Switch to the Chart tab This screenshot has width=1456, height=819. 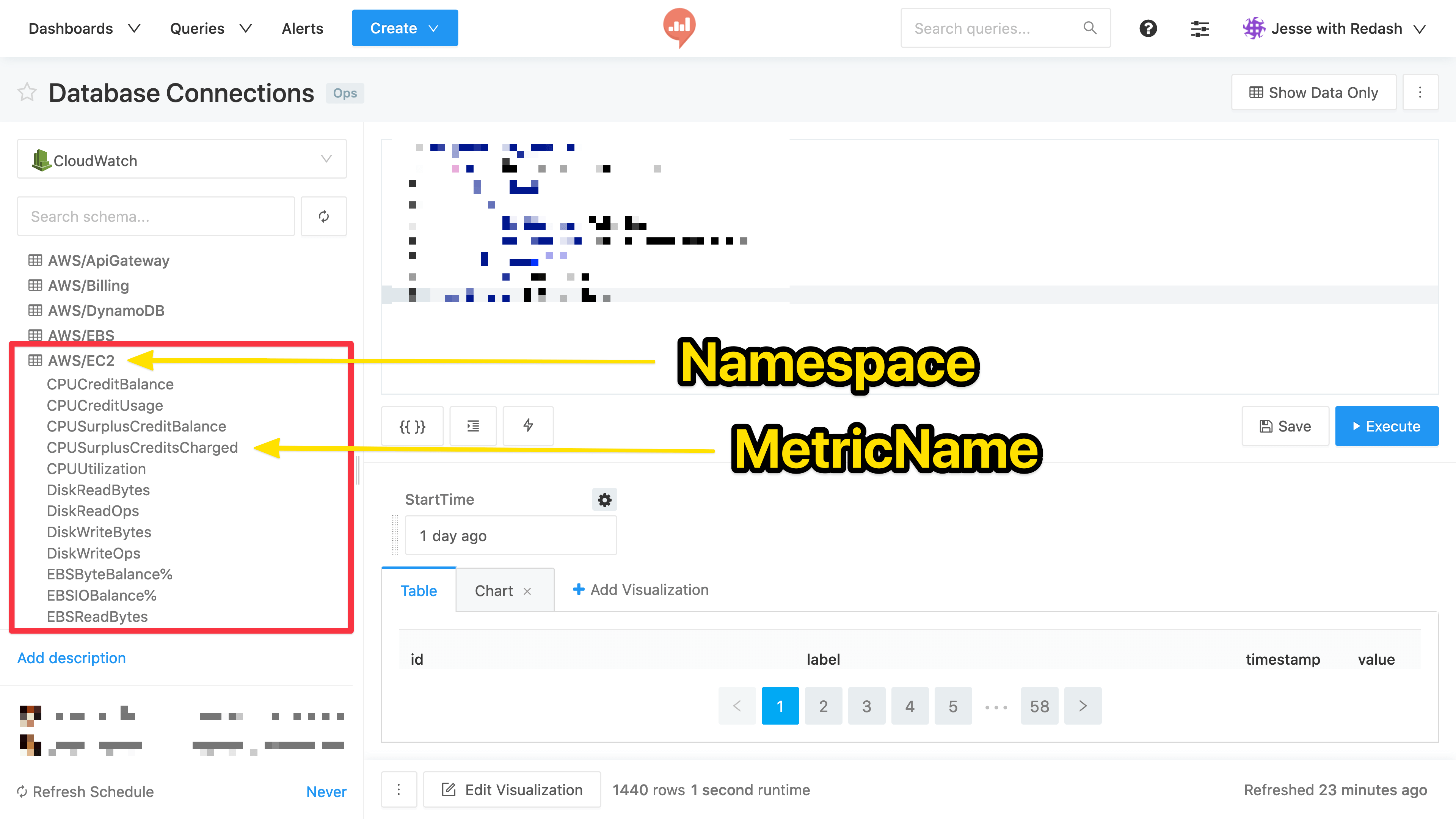(494, 590)
